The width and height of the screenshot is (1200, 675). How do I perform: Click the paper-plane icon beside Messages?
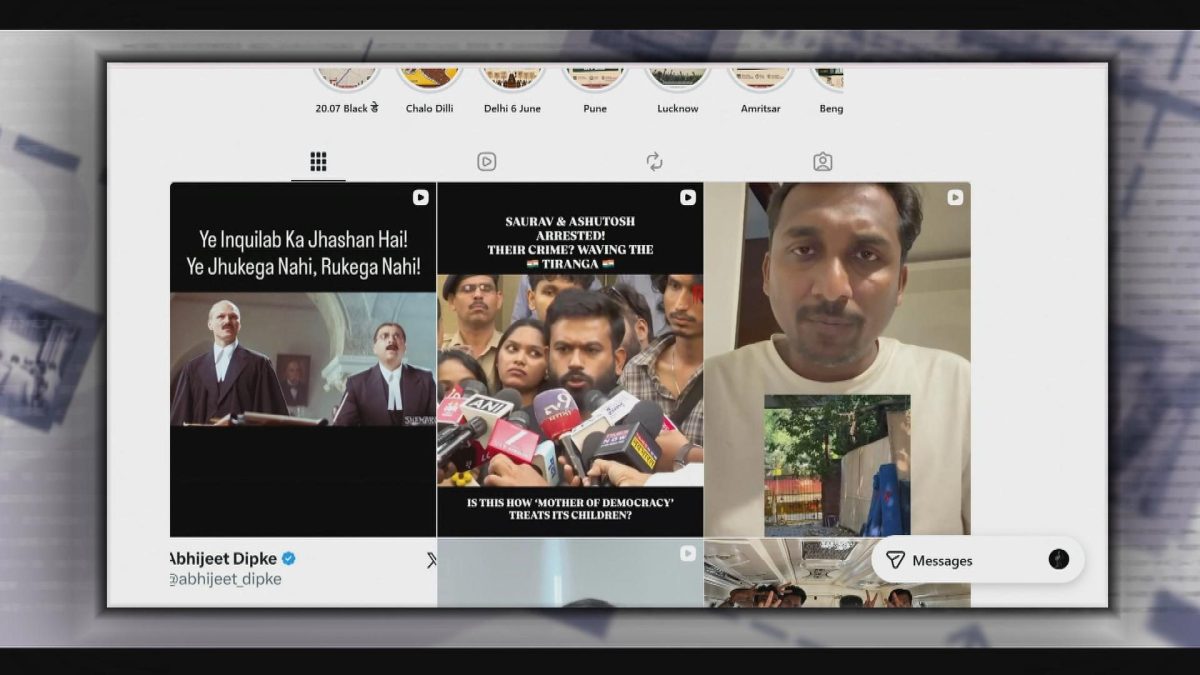point(895,560)
